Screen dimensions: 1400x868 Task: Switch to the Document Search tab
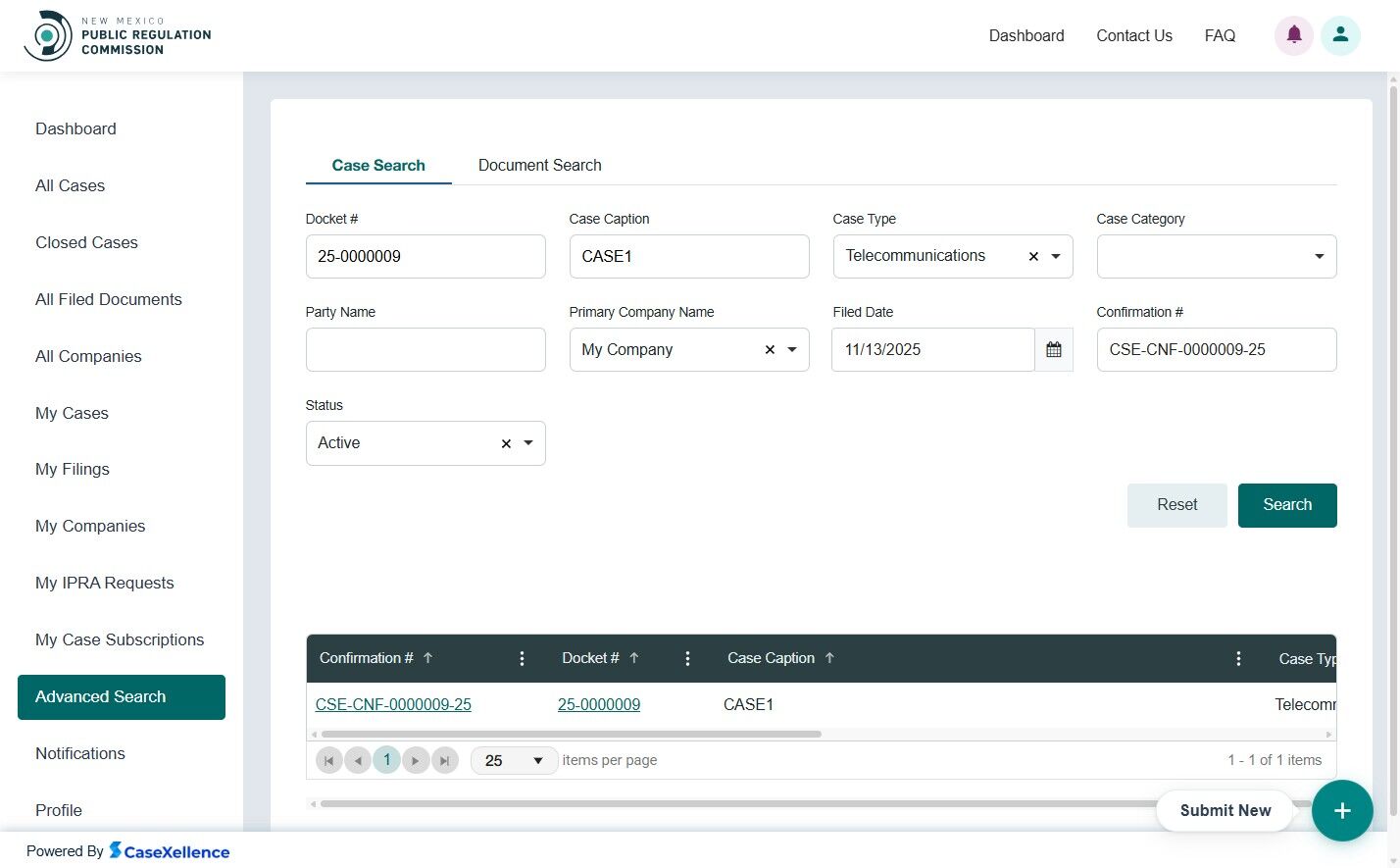(x=539, y=165)
